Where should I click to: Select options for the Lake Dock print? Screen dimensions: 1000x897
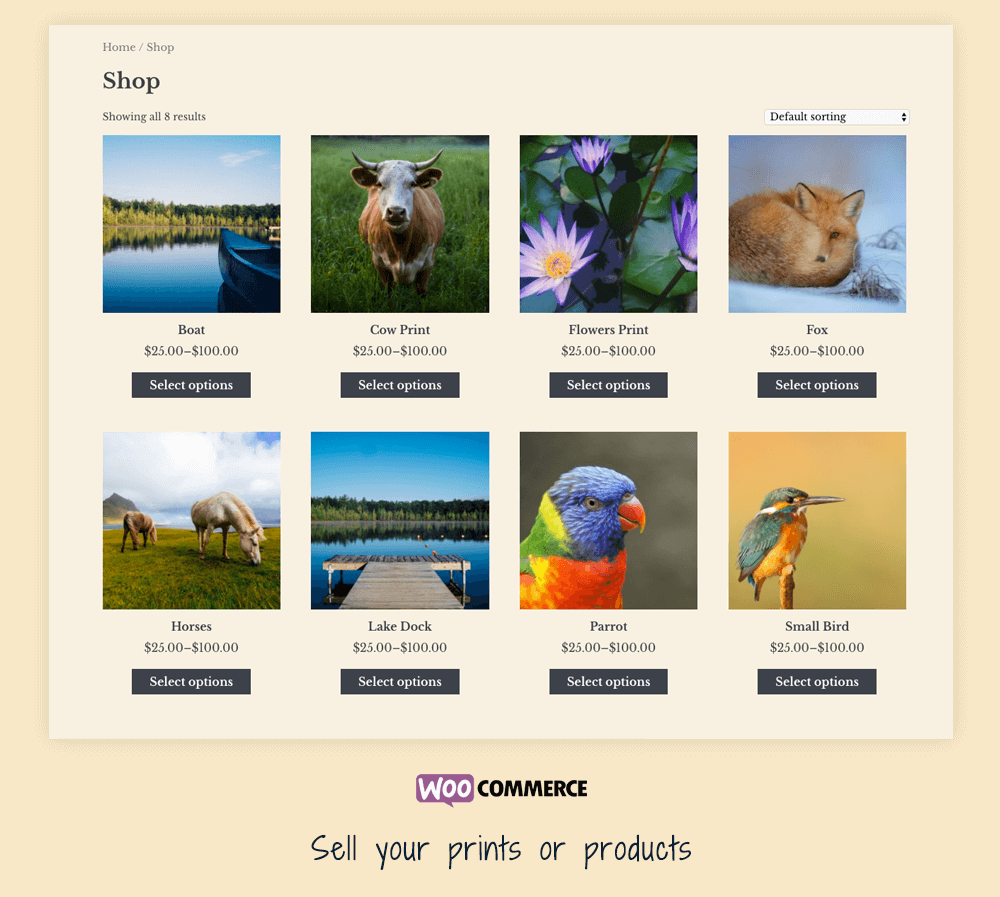(x=400, y=681)
